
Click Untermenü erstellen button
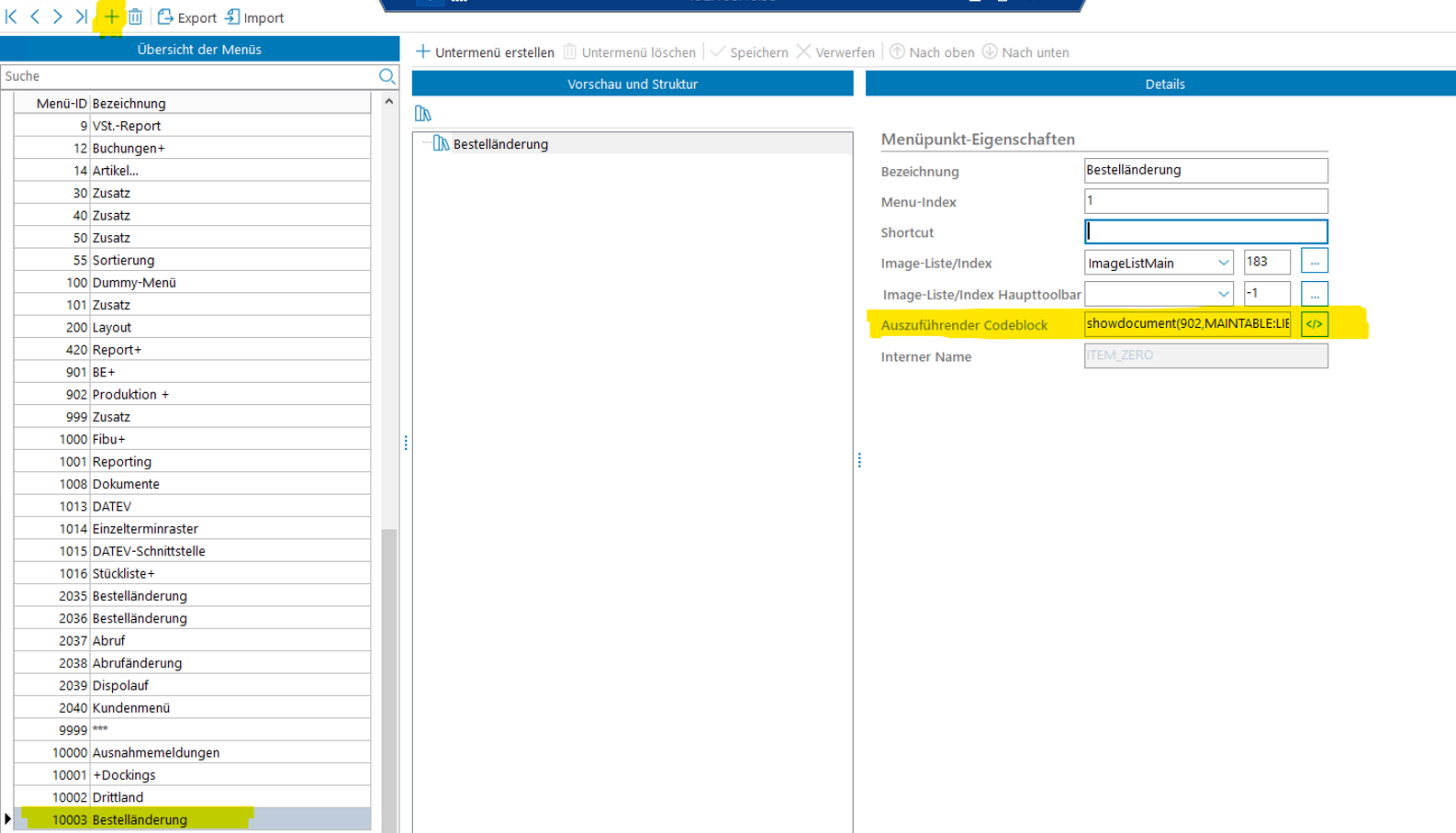click(485, 52)
